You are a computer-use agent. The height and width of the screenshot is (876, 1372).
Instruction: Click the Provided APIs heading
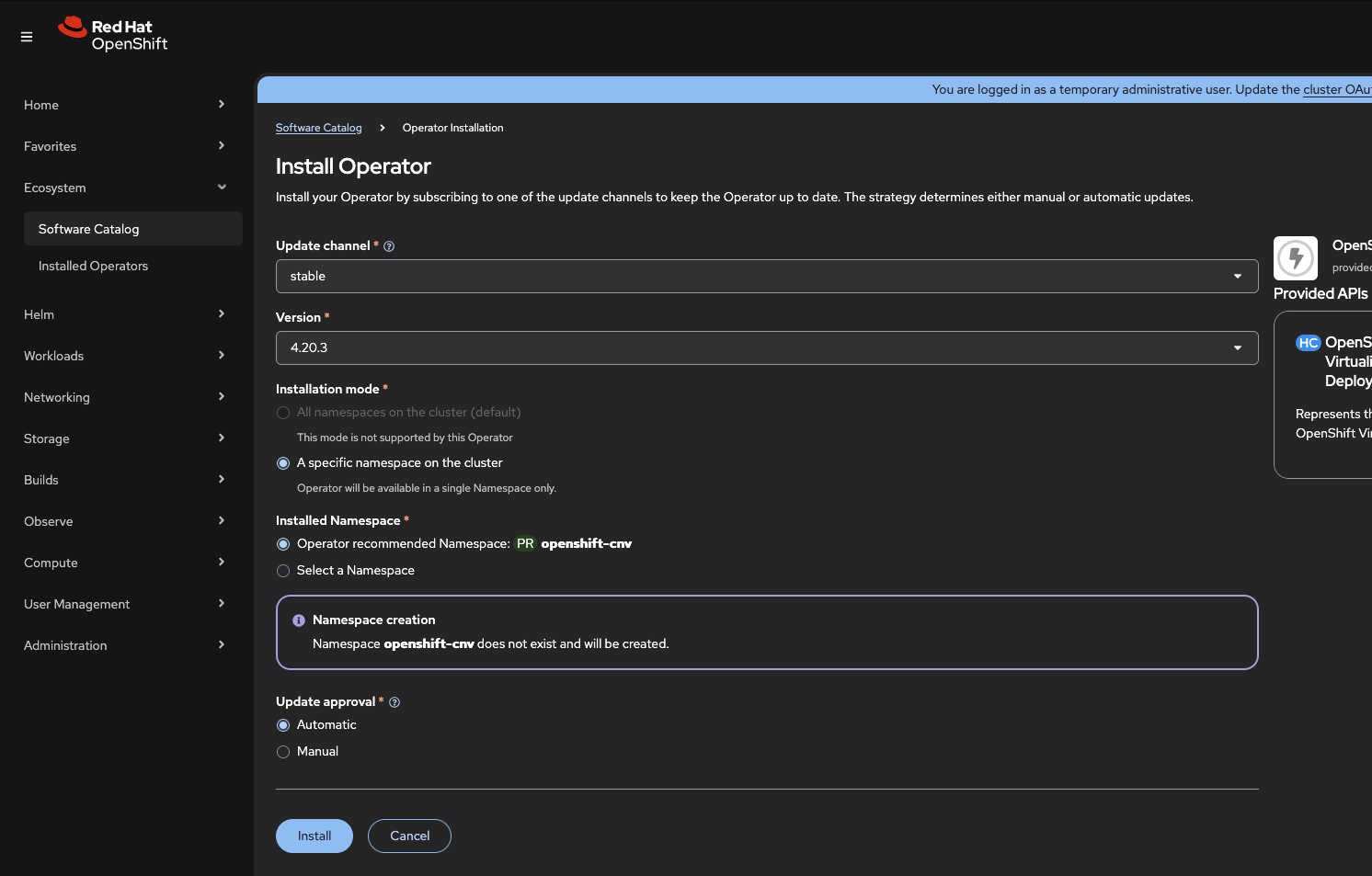pos(1321,293)
